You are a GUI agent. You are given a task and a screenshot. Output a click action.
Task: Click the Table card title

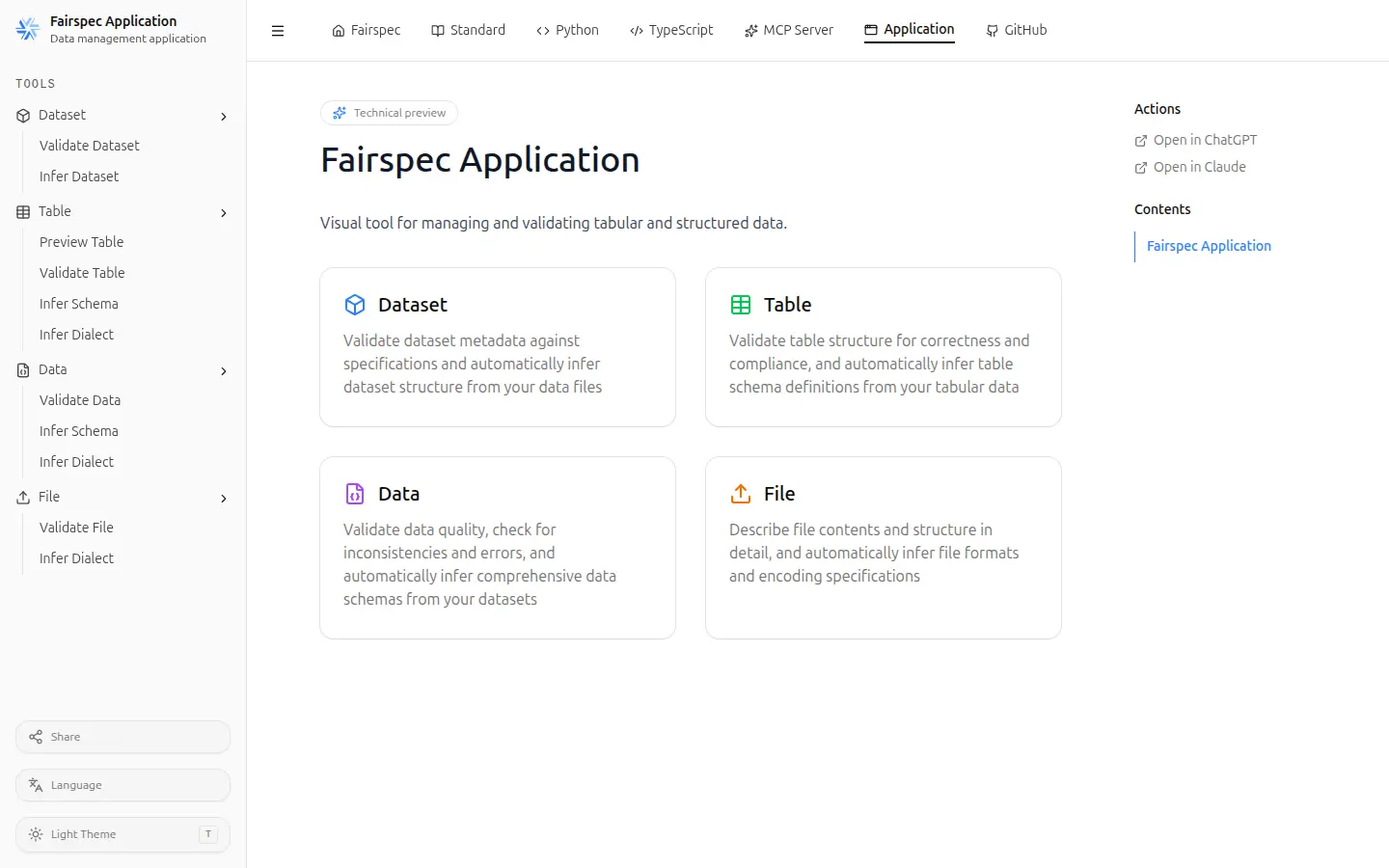[788, 305]
